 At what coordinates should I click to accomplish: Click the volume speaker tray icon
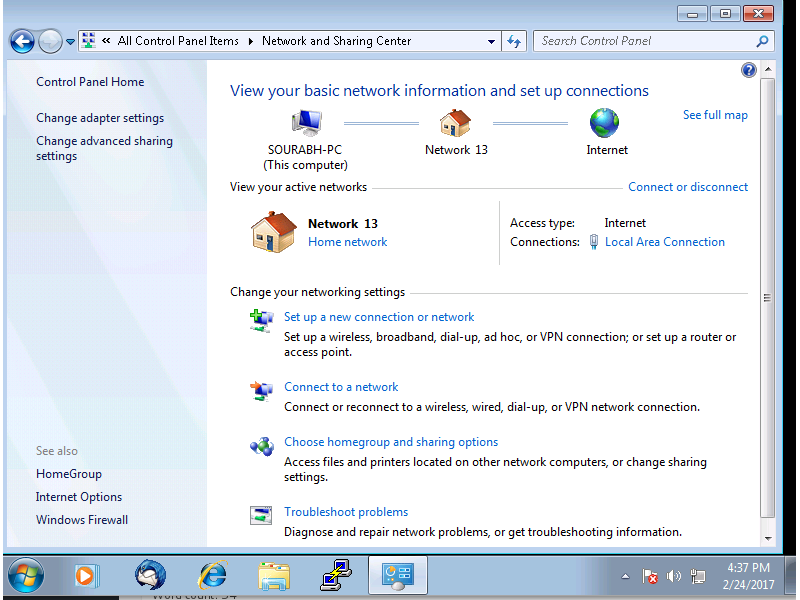(x=674, y=577)
